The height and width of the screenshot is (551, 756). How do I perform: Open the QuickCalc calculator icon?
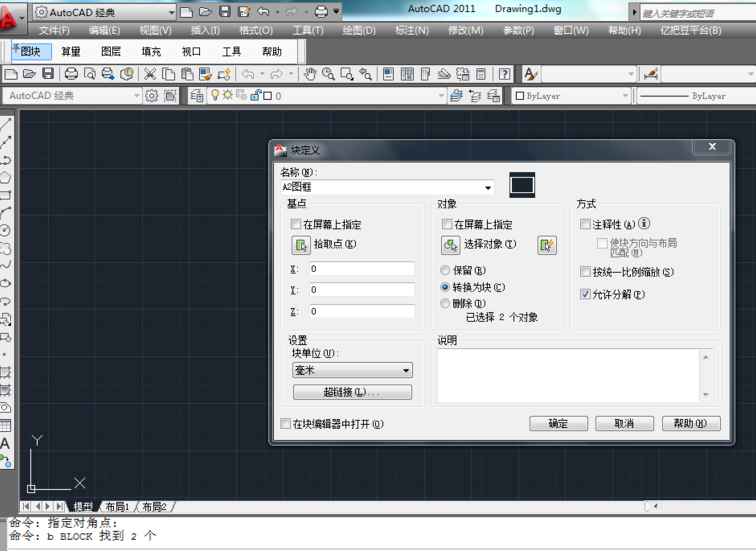click(x=481, y=74)
